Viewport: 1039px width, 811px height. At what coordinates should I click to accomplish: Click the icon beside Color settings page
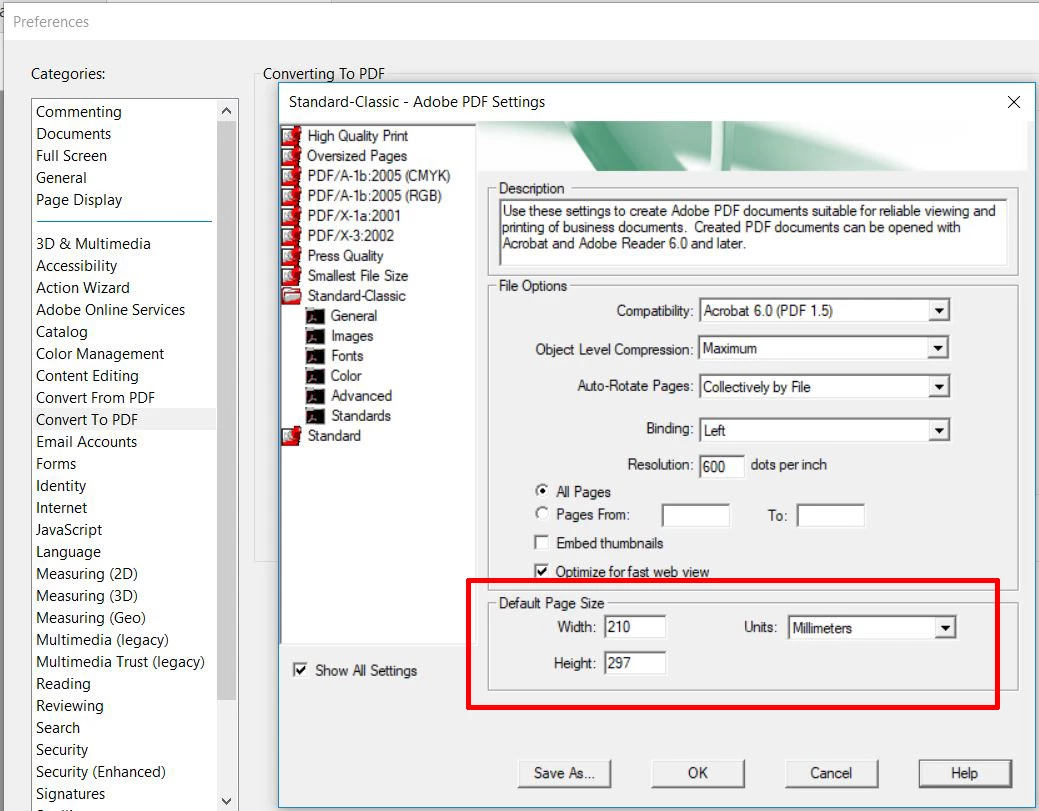pyautogui.click(x=315, y=376)
